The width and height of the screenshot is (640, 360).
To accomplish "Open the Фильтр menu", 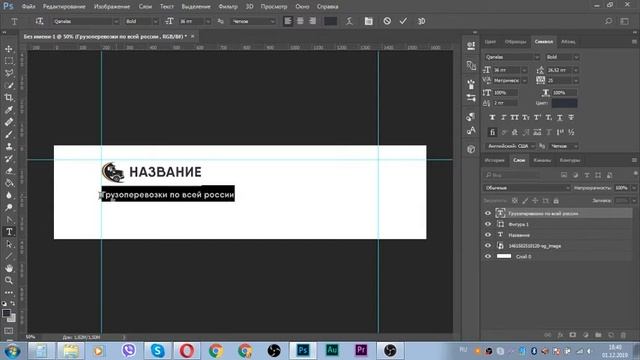I will click(x=228, y=7).
